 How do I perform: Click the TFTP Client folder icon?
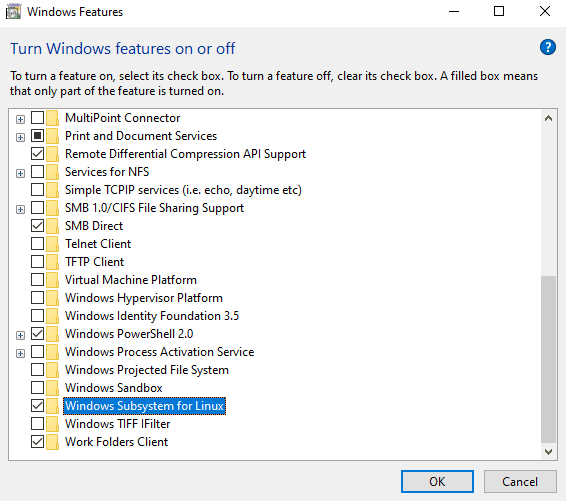[x=52, y=262]
